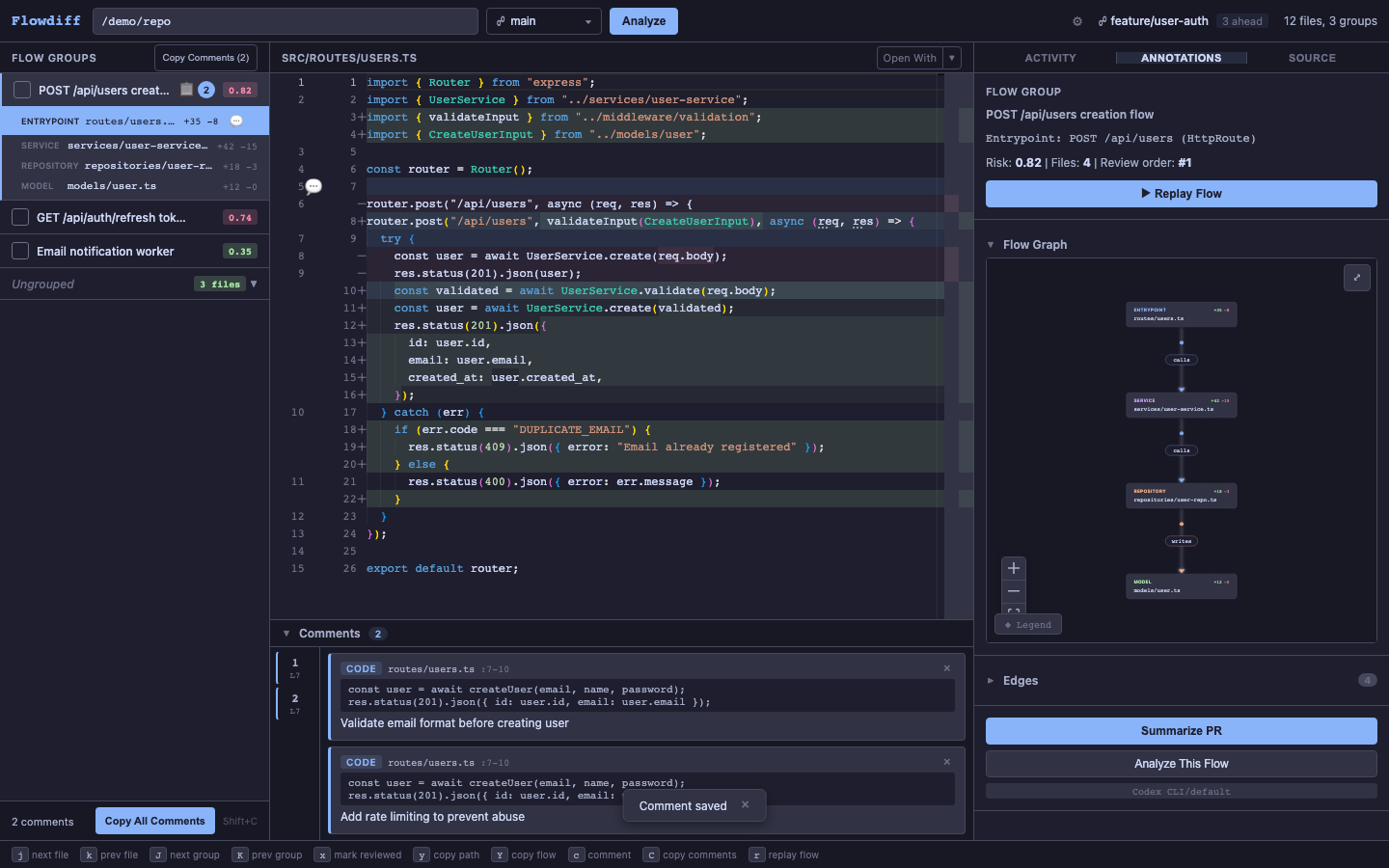Image resolution: width=1389 pixels, height=868 pixels.
Task: Click the comment count badge on POST group
Action: pyautogui.click(x=206, y=90)
